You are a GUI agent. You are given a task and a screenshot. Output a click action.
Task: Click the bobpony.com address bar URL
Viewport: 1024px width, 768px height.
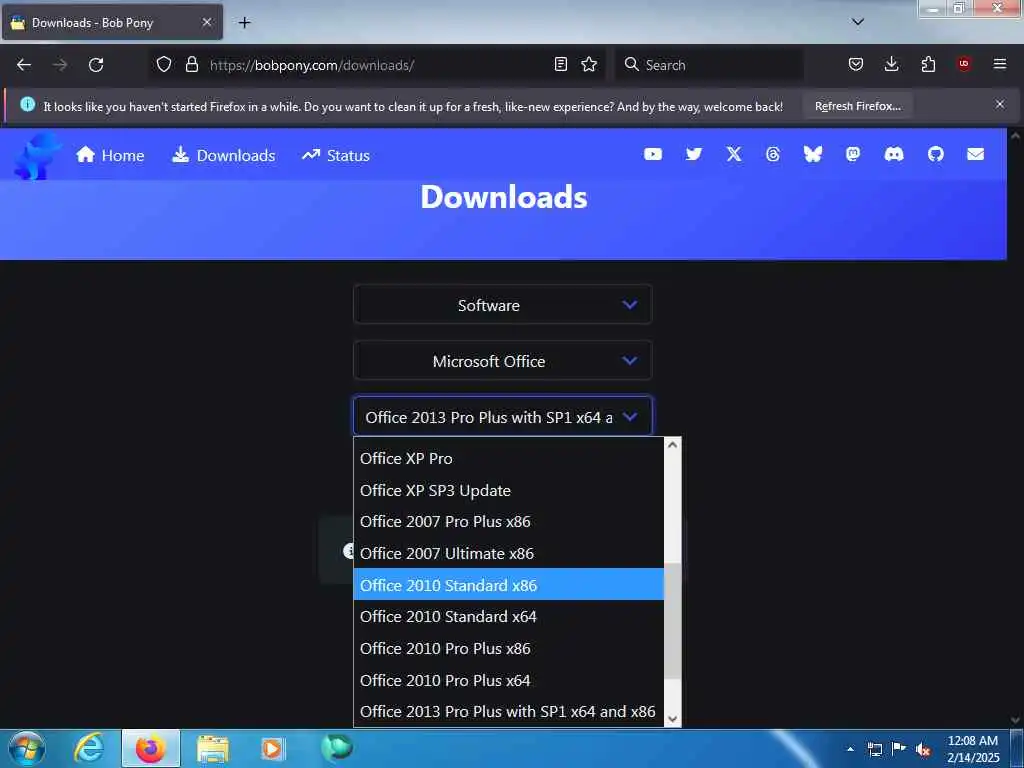point(312,65)
